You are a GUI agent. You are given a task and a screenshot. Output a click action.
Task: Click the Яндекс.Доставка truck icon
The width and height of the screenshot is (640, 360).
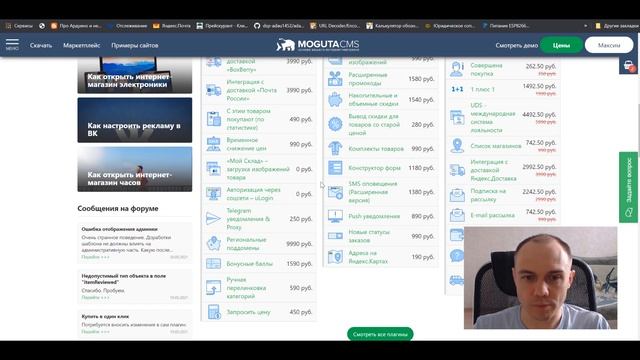point(457,170)
